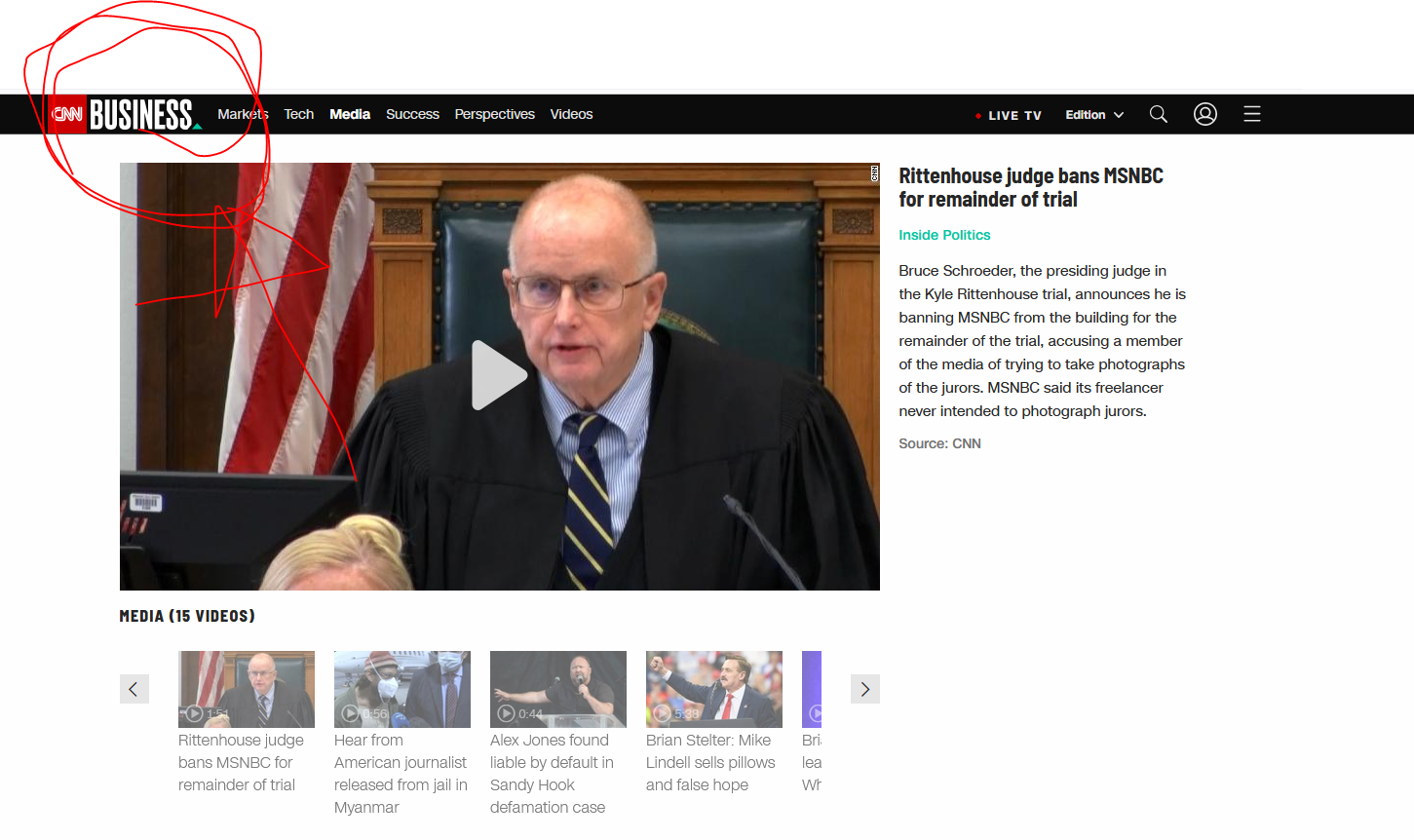This screenshot has height=840, width=1414.
Task: Click headline 'Rittenhouse judge bans MSNBC'
Action: pos(1031,187)
